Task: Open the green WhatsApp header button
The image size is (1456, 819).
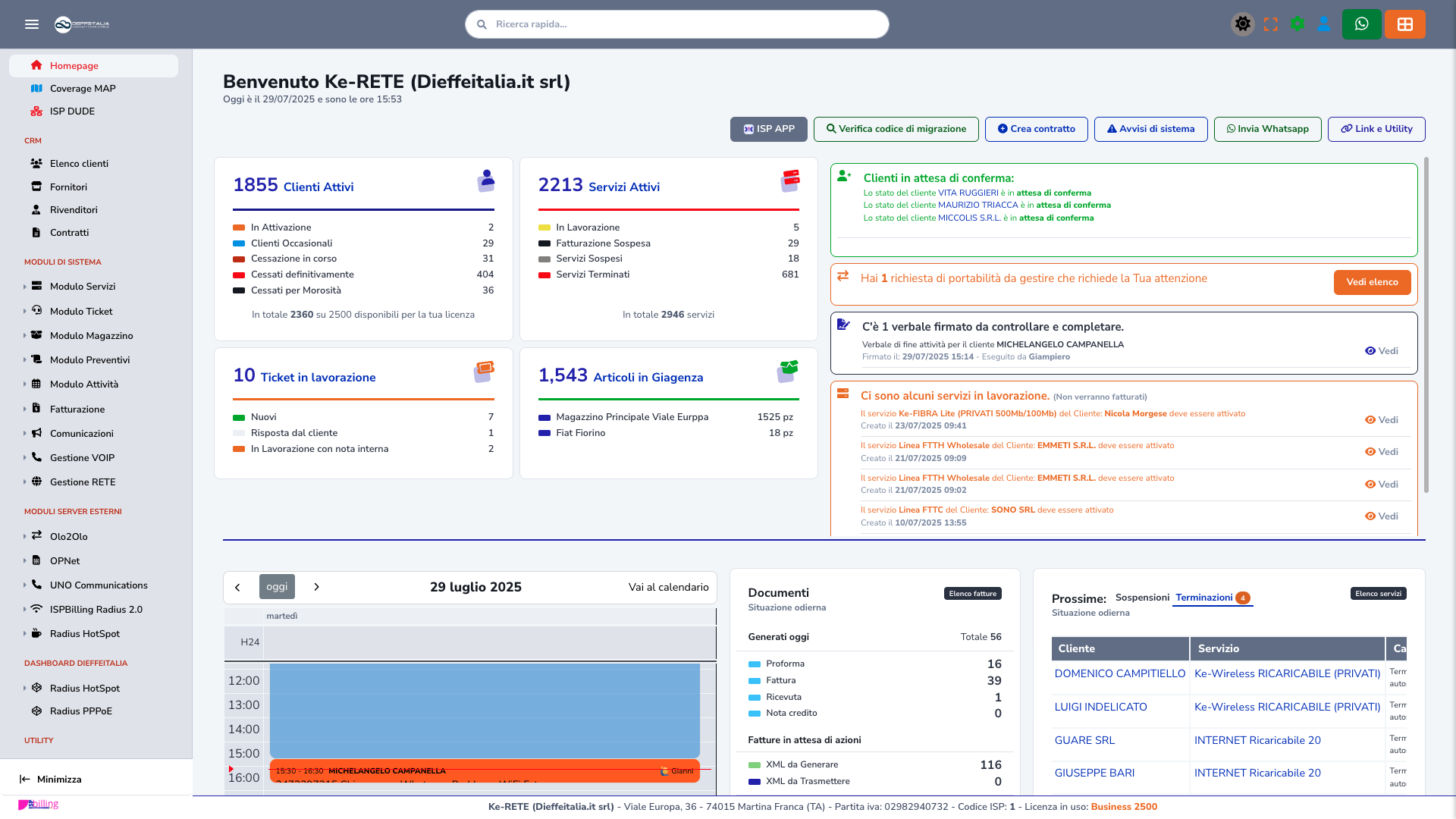Action: point(1361,24)
